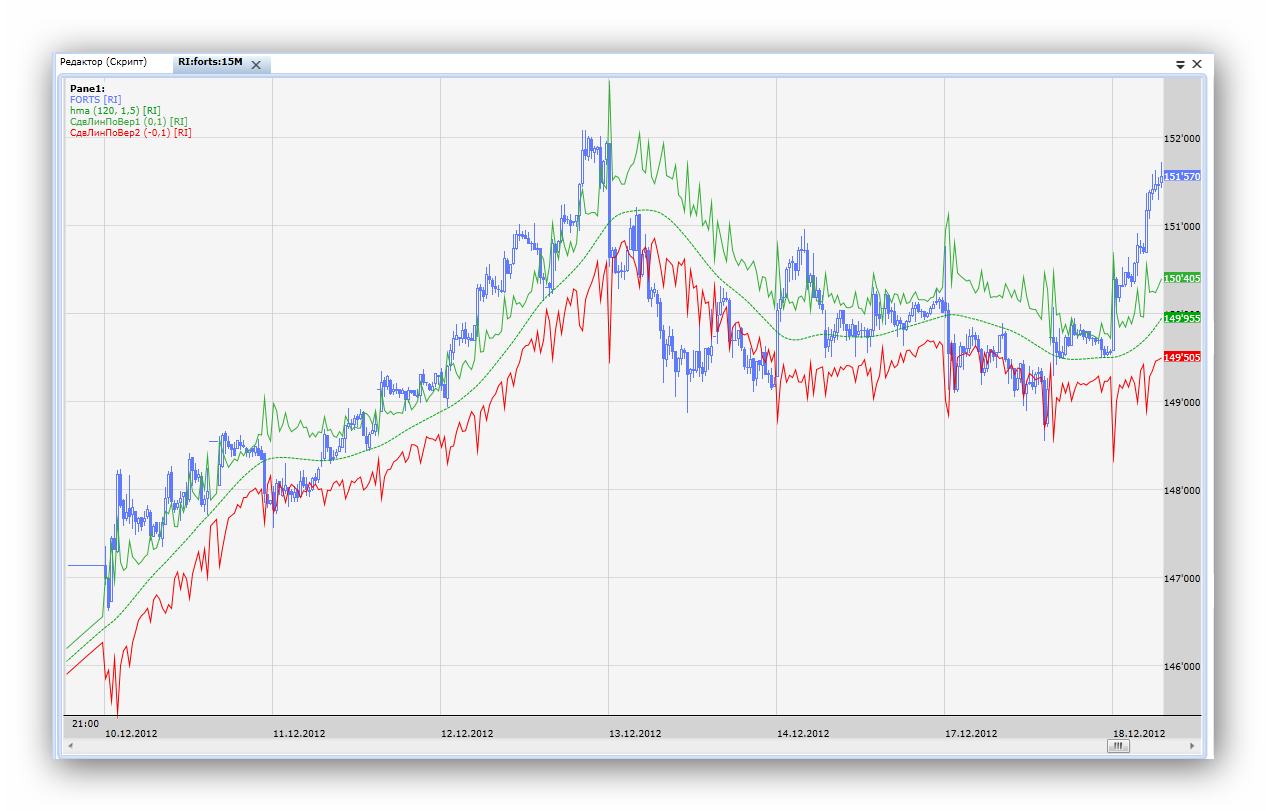Click the 149'000 price axis label
The width and height of the screenshot is (1266, 811).
(x=1182, y=402)
